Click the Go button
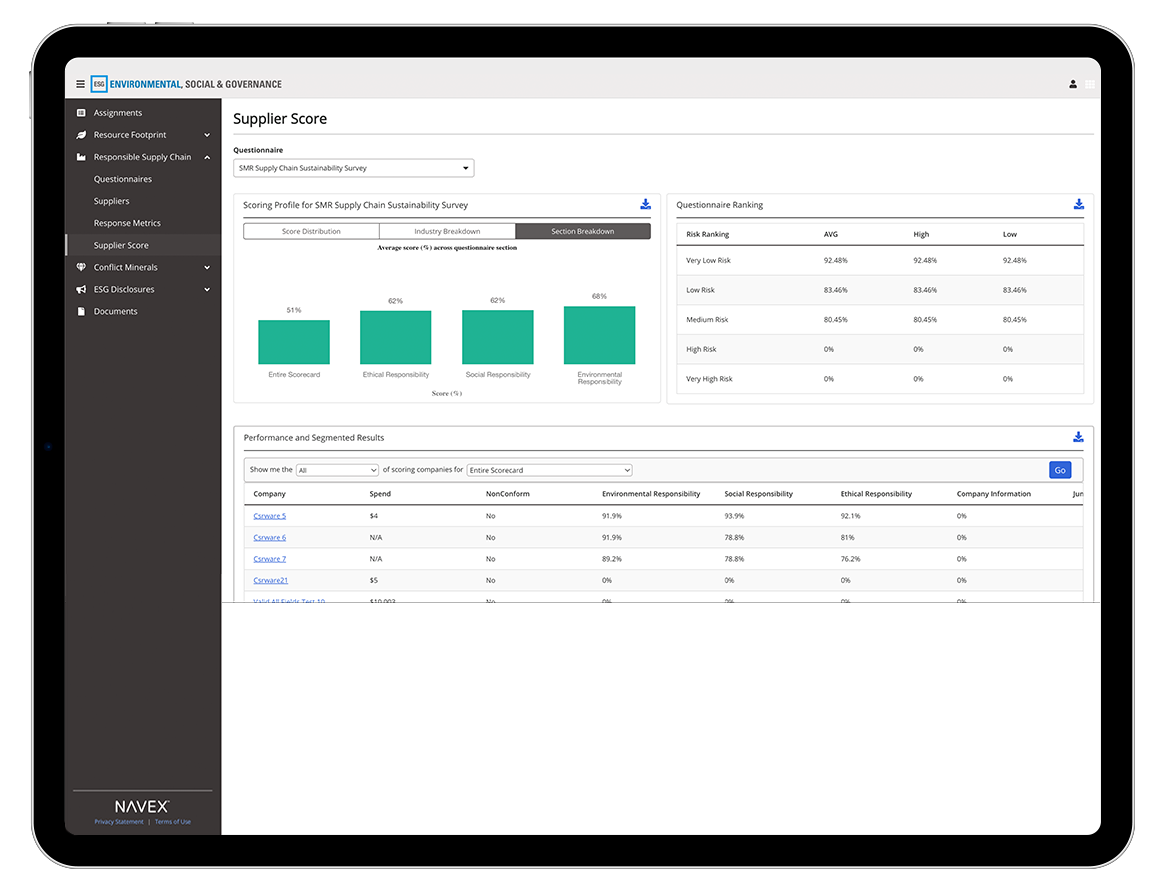Viewport: 1171px width, 894px height. click(x=1059, y=469)
